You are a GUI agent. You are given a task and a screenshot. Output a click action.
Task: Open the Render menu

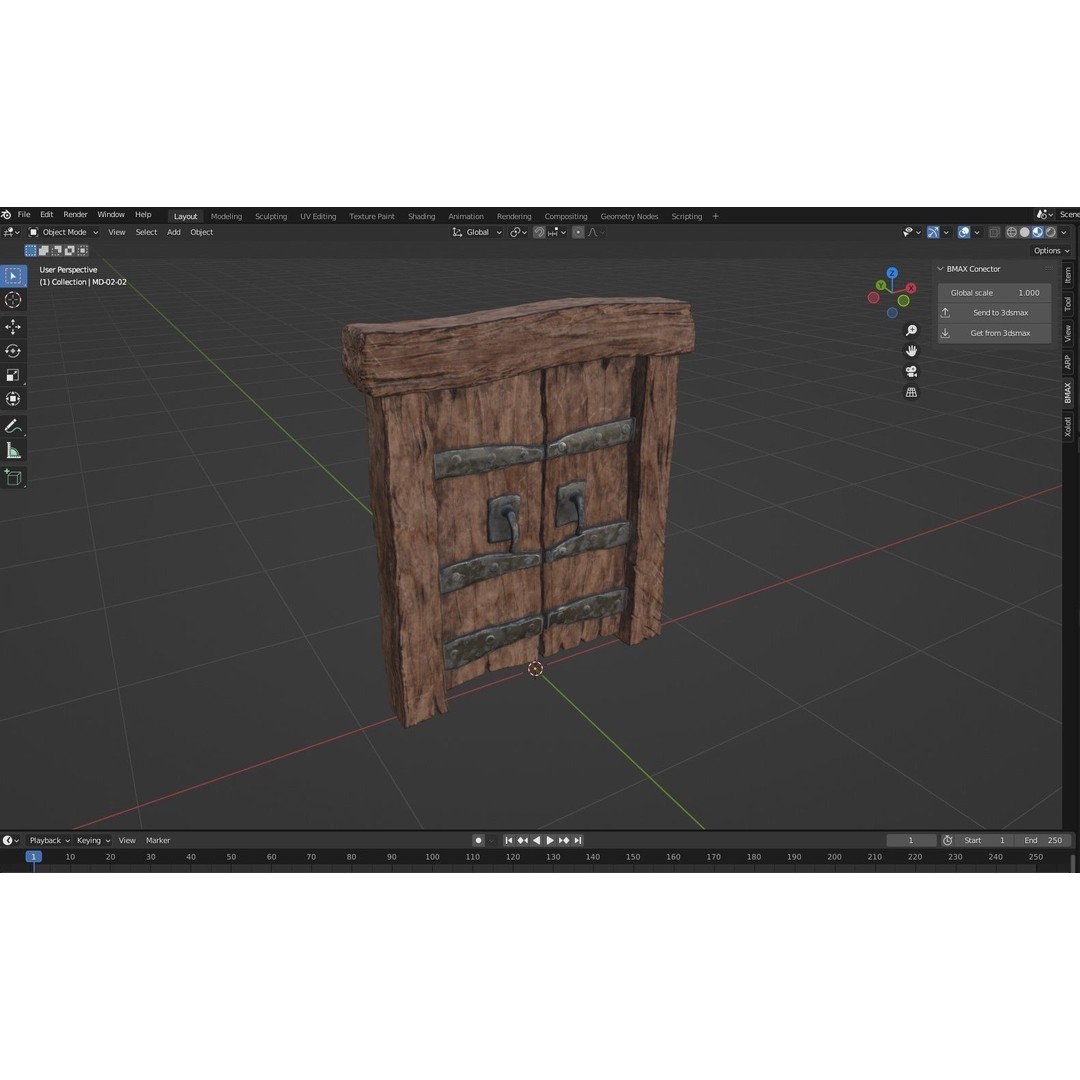coord(75,213)
